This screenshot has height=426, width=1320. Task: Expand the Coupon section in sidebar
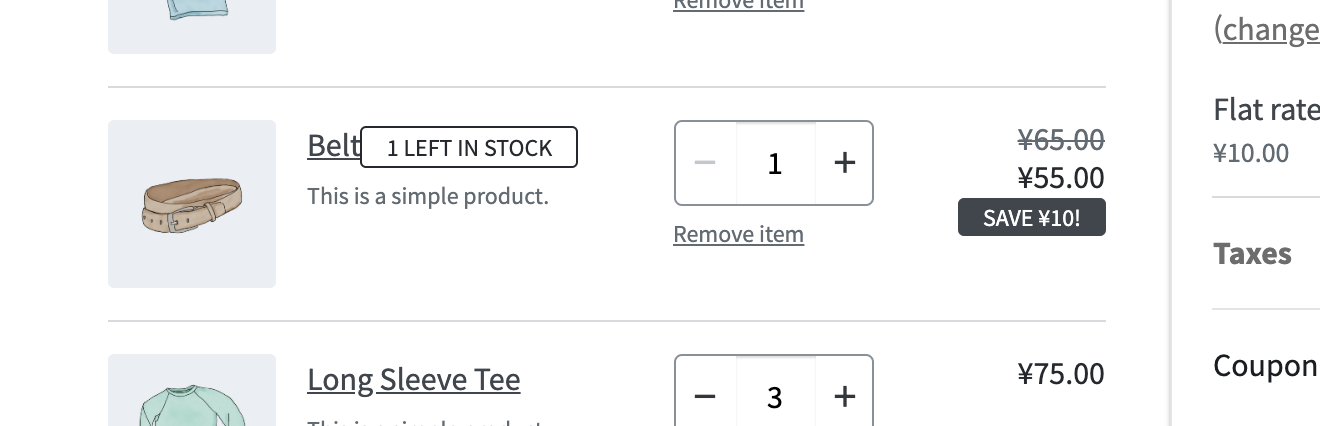pos(1265,366)
